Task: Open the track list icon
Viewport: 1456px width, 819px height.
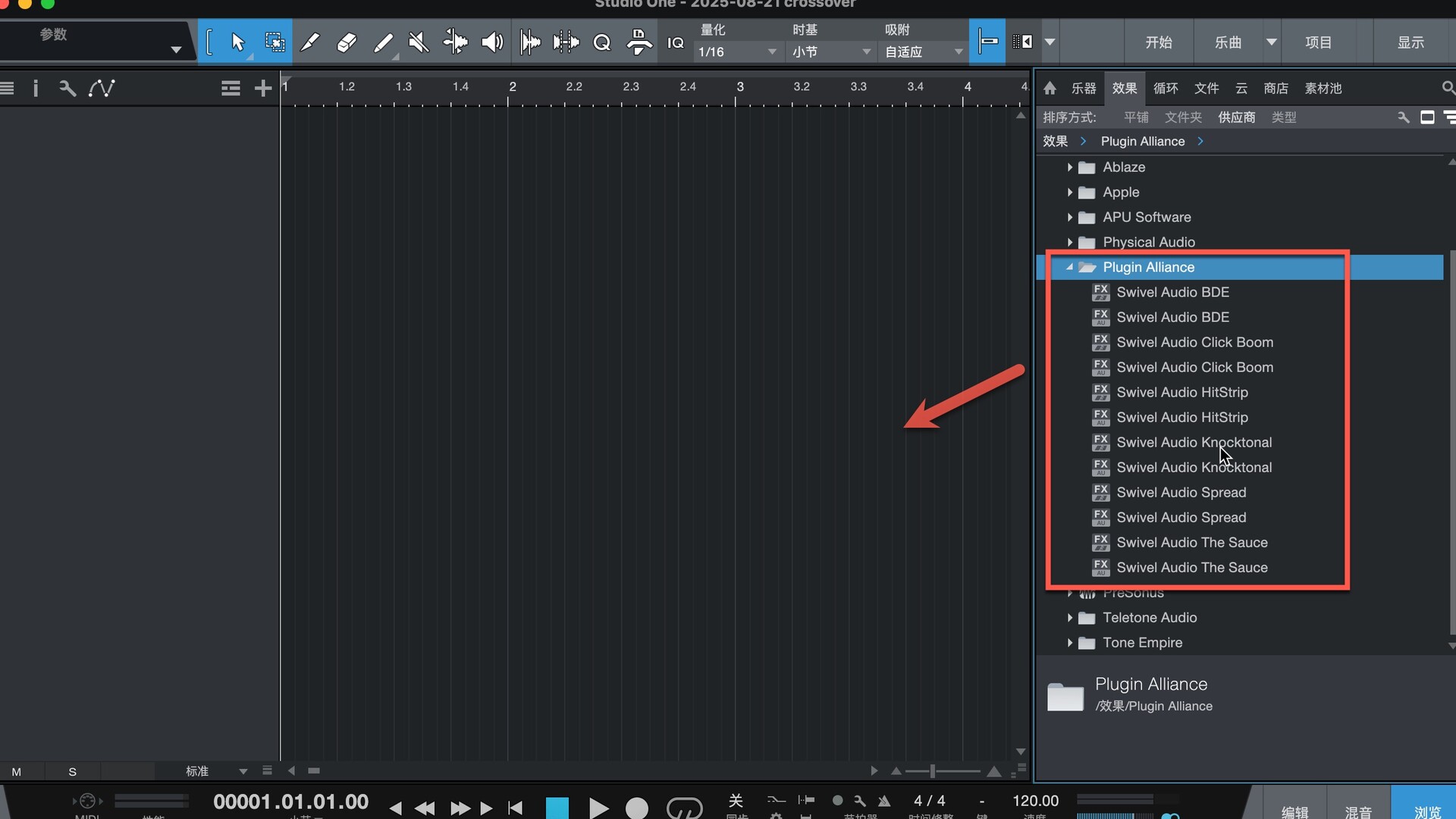Action: pos(8,88)
